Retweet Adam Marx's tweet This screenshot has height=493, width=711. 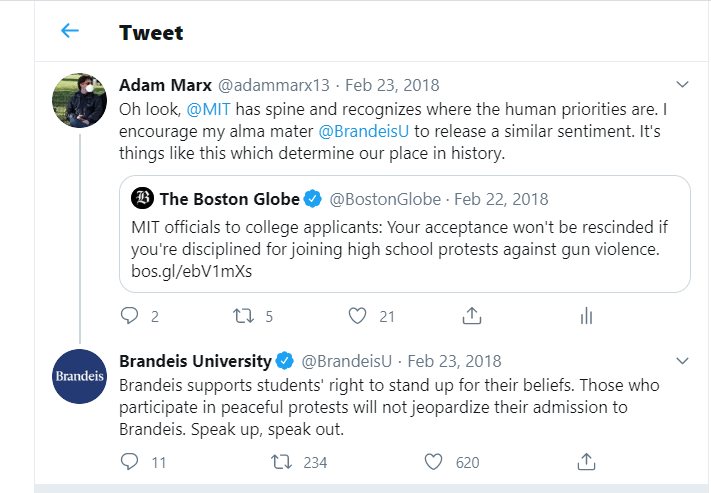(x=242, y=316)
